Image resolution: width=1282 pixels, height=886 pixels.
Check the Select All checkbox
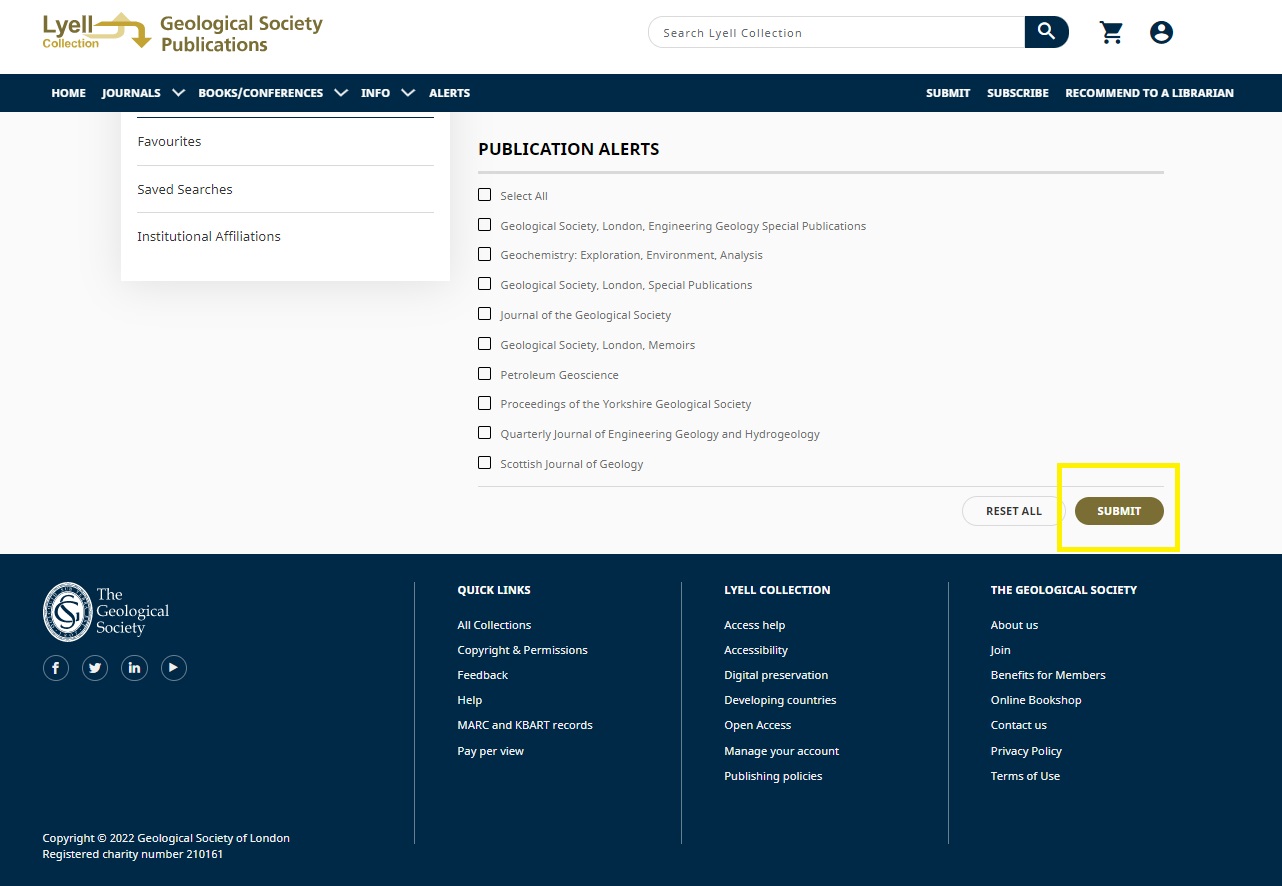[485, 195]
